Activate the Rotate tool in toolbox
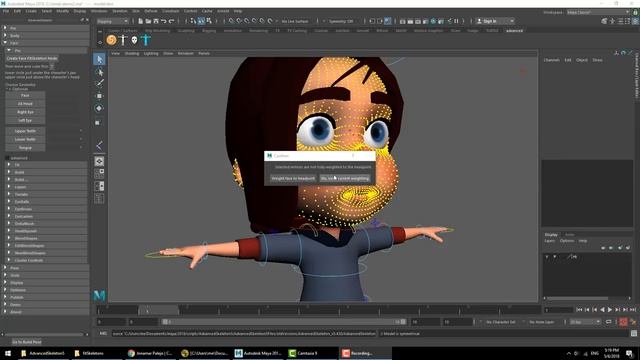This screenshot has height=360, width=640. pyautogui.click(x=99, y=108)
